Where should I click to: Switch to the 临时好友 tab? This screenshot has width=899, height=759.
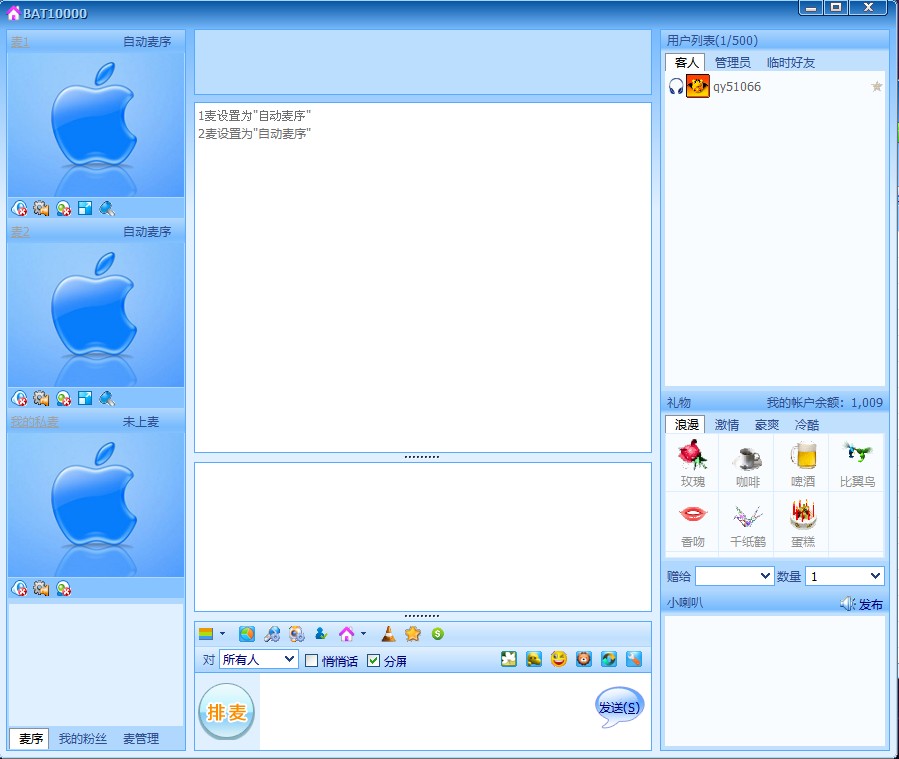[791, 62]
